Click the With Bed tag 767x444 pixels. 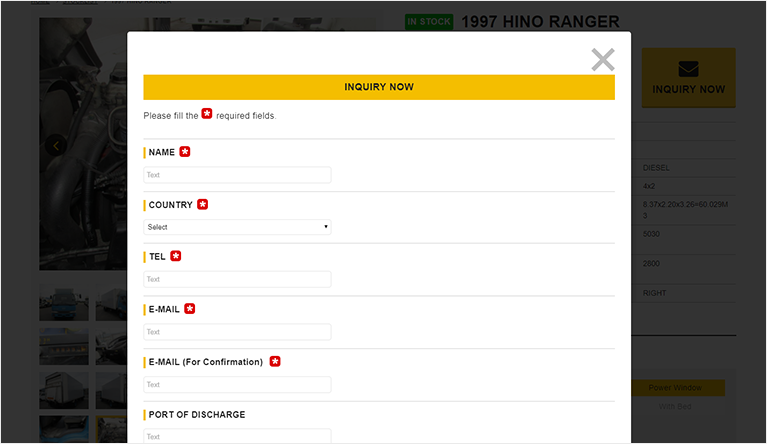click(675, 406)
